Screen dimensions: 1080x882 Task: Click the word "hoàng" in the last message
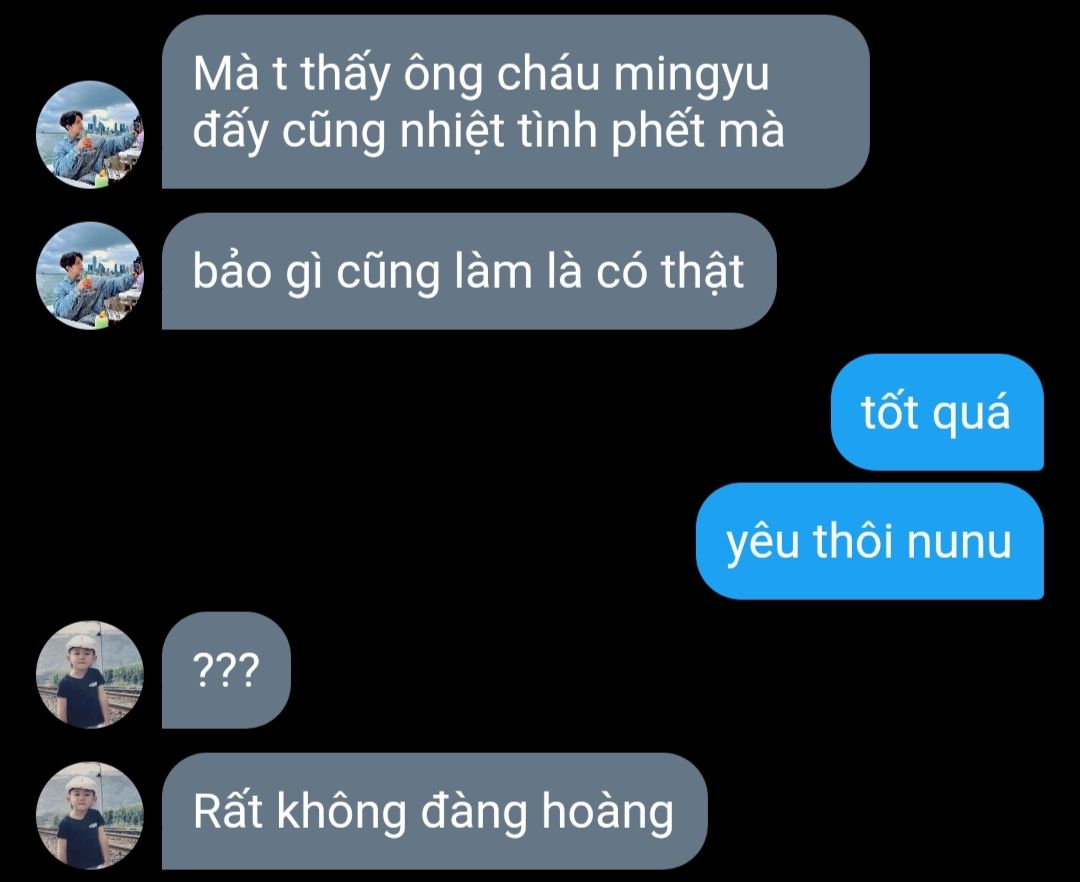point(608,812)
